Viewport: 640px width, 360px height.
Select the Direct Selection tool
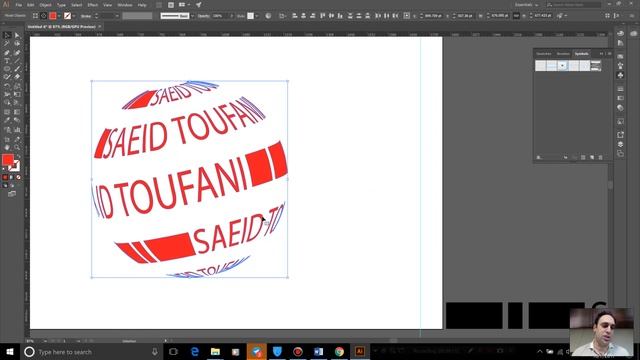coord(17,36)
